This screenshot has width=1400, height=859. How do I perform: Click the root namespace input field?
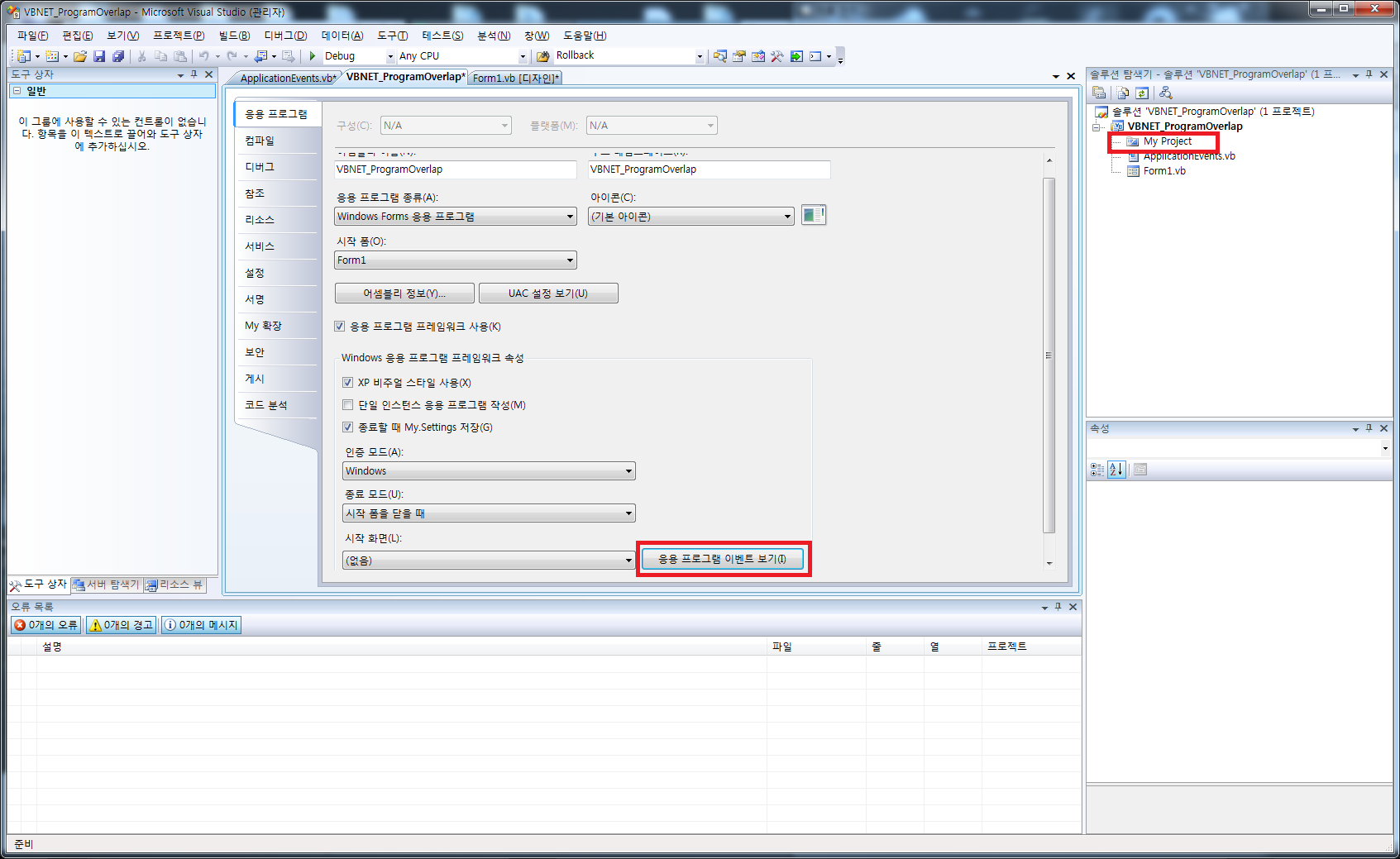(x=710, y=169)
